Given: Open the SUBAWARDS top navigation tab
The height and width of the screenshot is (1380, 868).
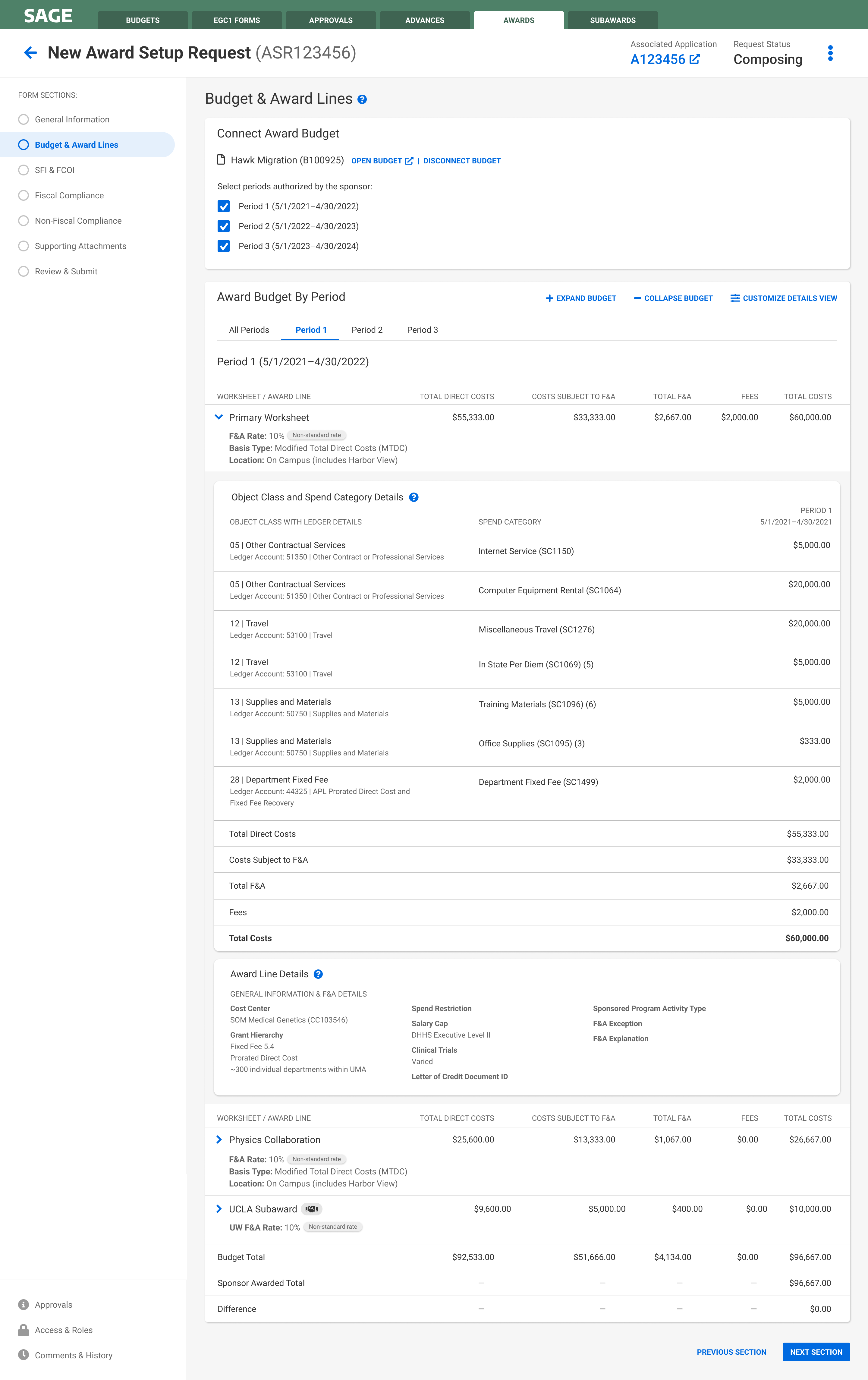Looking at the screenshot, I should click(612, 20).
